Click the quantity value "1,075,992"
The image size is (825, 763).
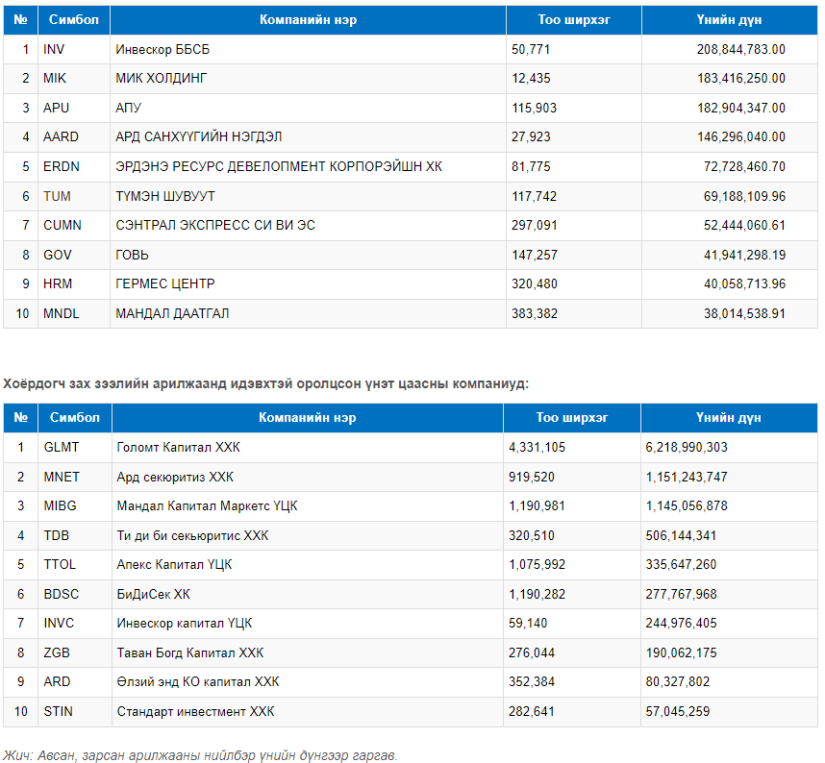click(x=537, y=565)
